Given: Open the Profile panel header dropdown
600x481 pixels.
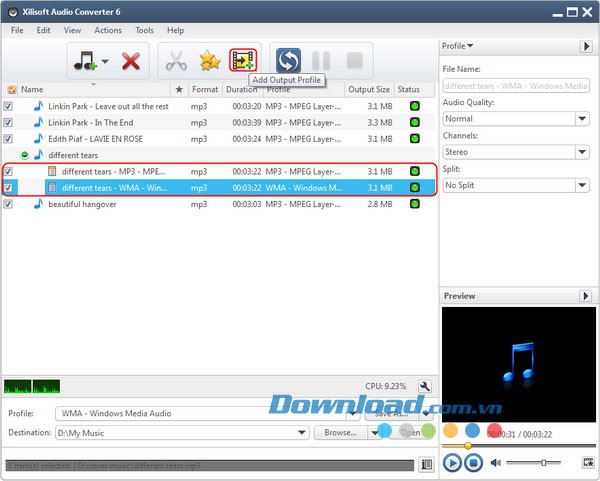Looking at the screenshot, I should pyautogui.click(x=458, y=46).
